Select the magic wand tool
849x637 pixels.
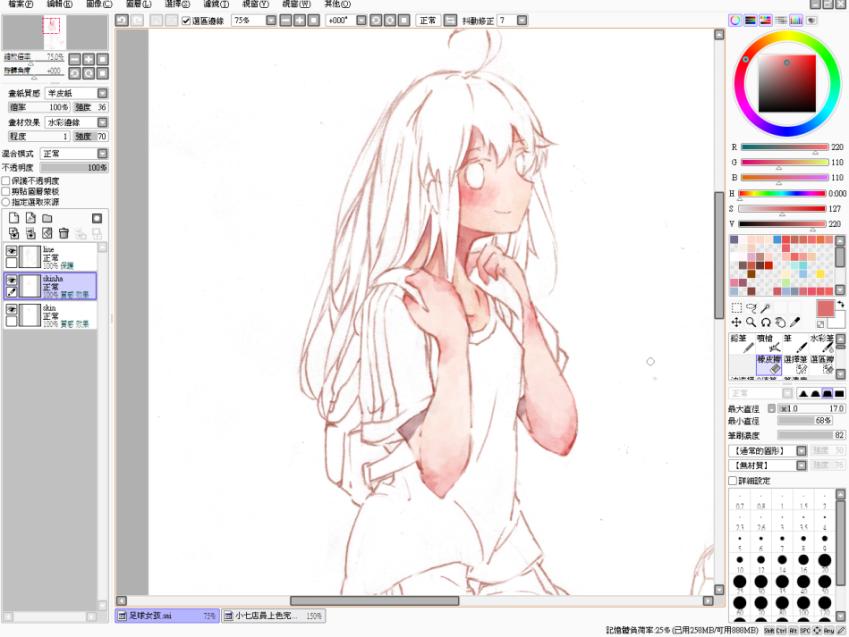(x=765, y=308)
